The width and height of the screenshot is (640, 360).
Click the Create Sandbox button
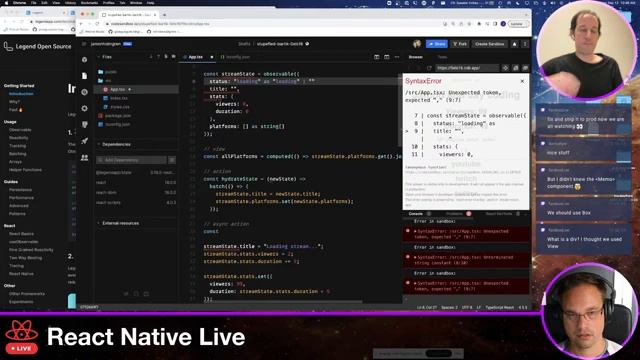(489, 44)
